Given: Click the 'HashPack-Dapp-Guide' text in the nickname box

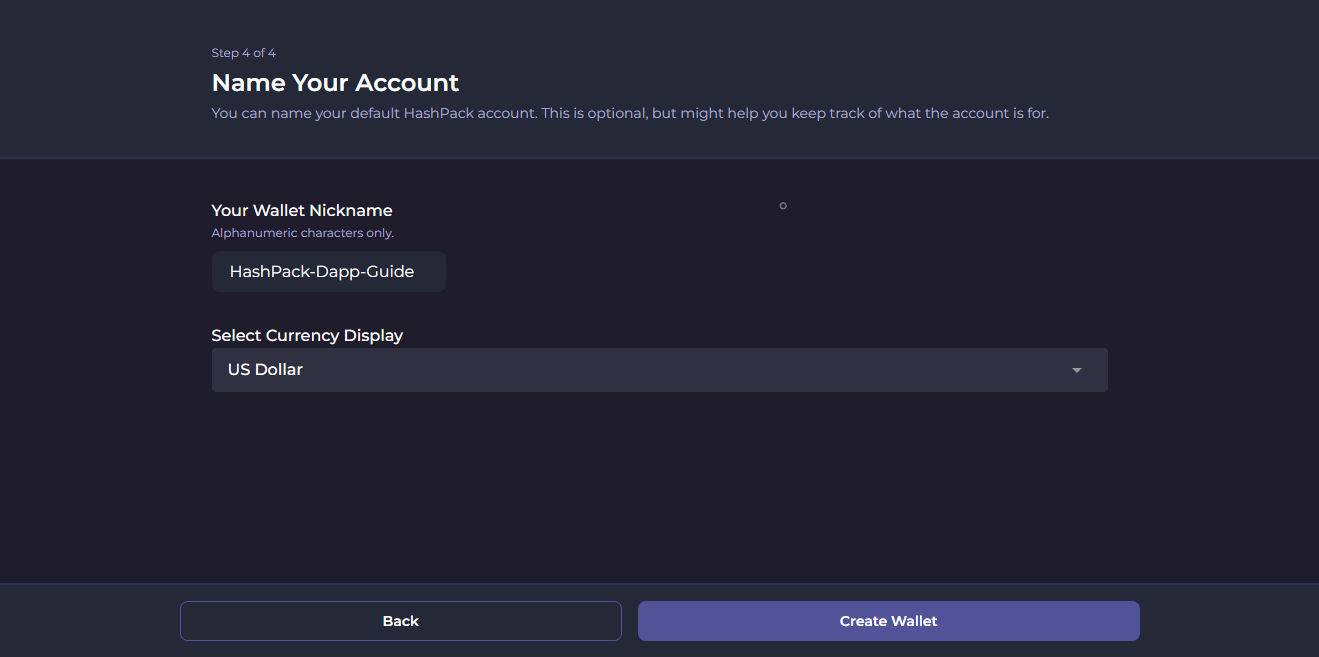Looking at the screenshot, I should pyautogui.click(x=322, y=272).
